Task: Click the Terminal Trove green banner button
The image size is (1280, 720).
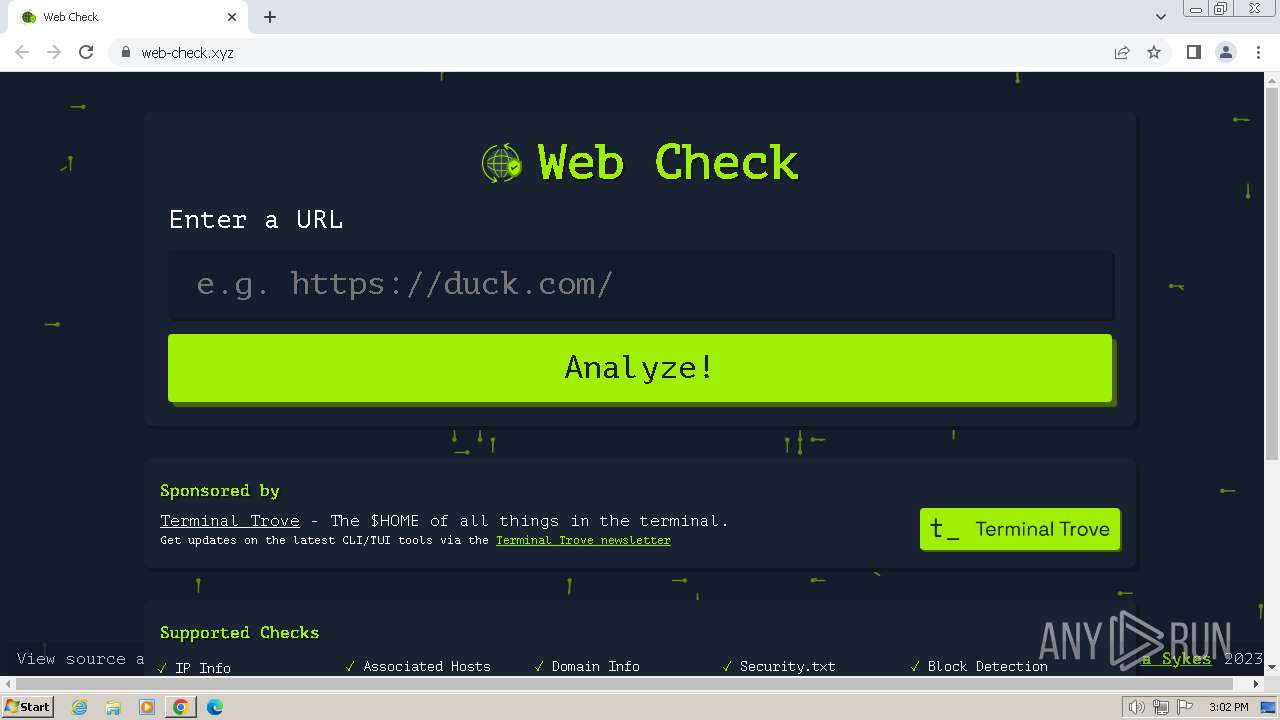Action: coord(1020,529)
